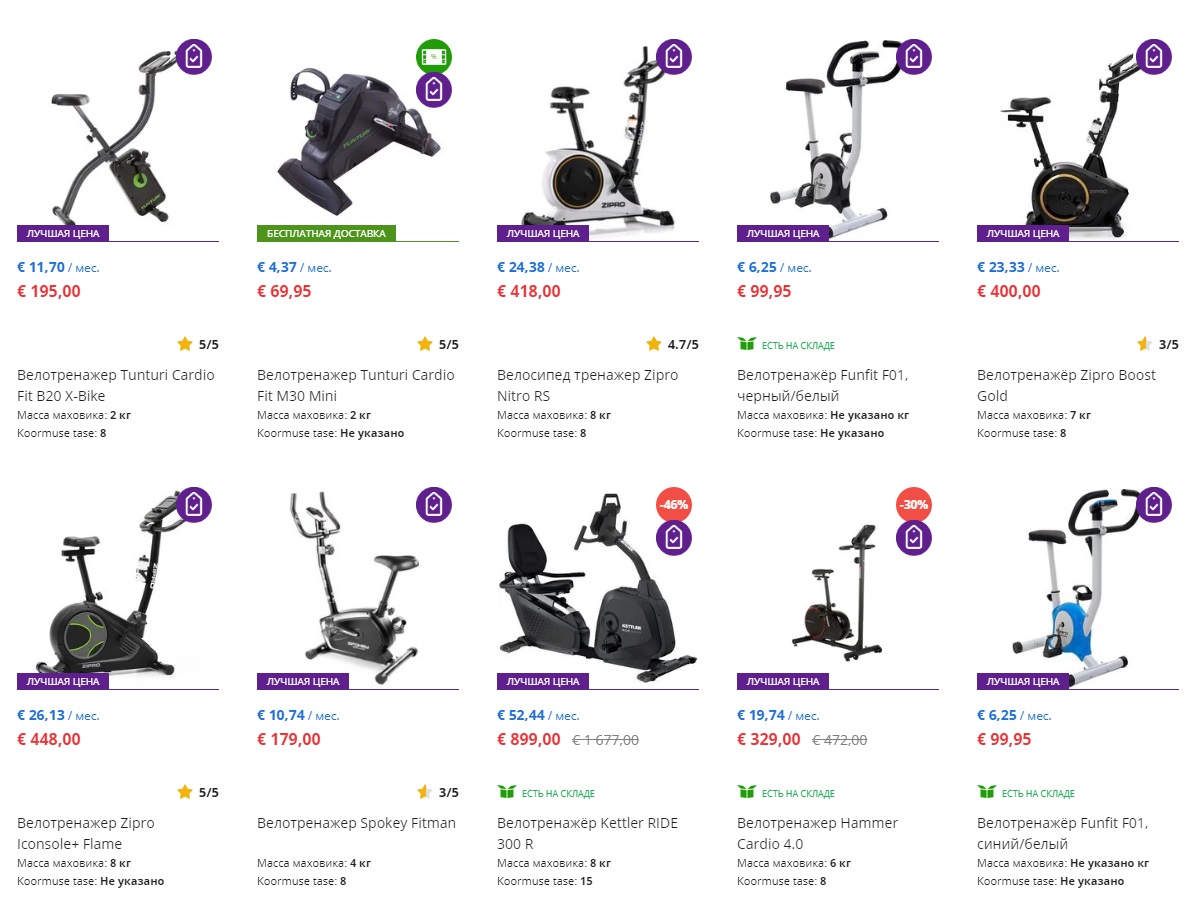Viewport: 1186px width, 911px height.
Task: Click Бесплатная доставка label on M30 Mini
Action: (326, 234)
